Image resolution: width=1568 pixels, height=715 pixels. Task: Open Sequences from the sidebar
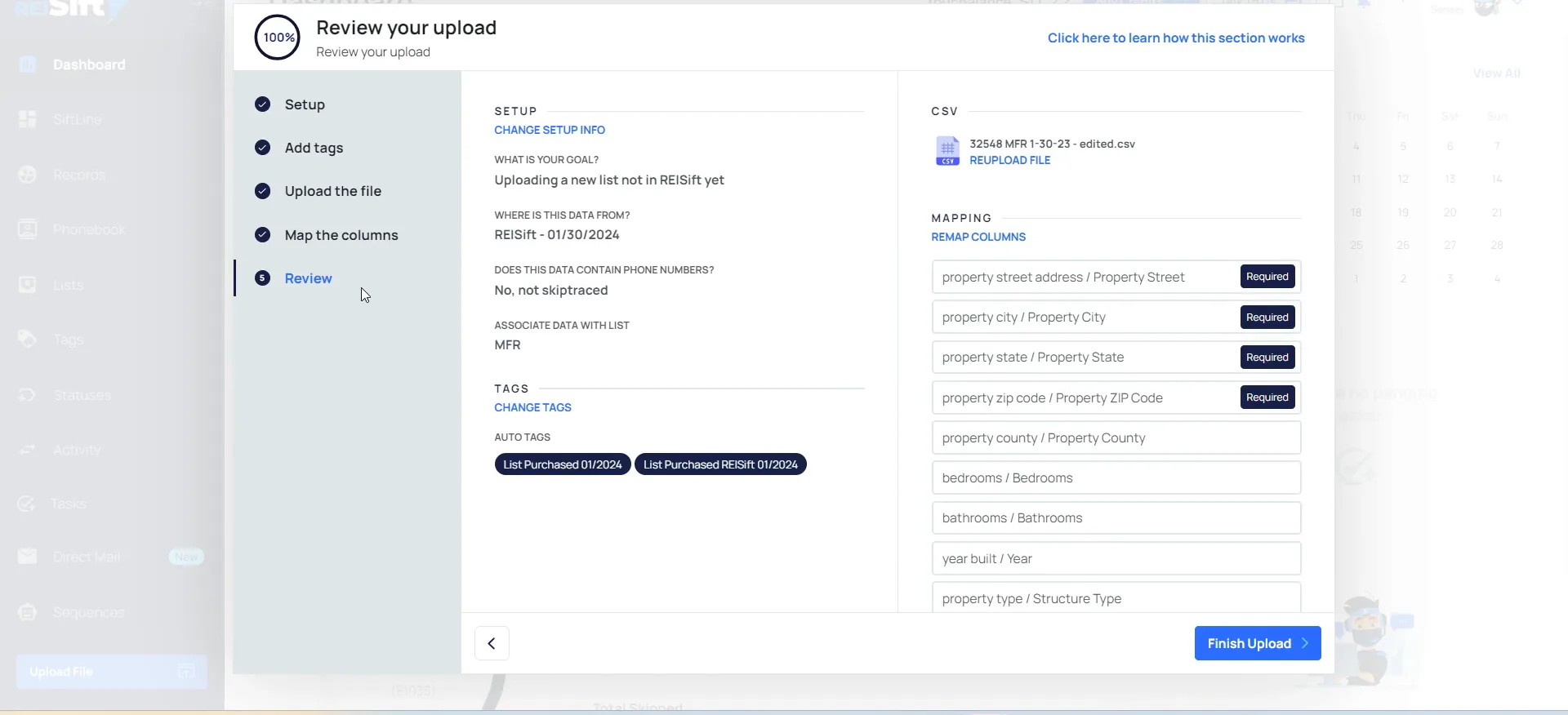pyautogui.click(x=88, y=612)
